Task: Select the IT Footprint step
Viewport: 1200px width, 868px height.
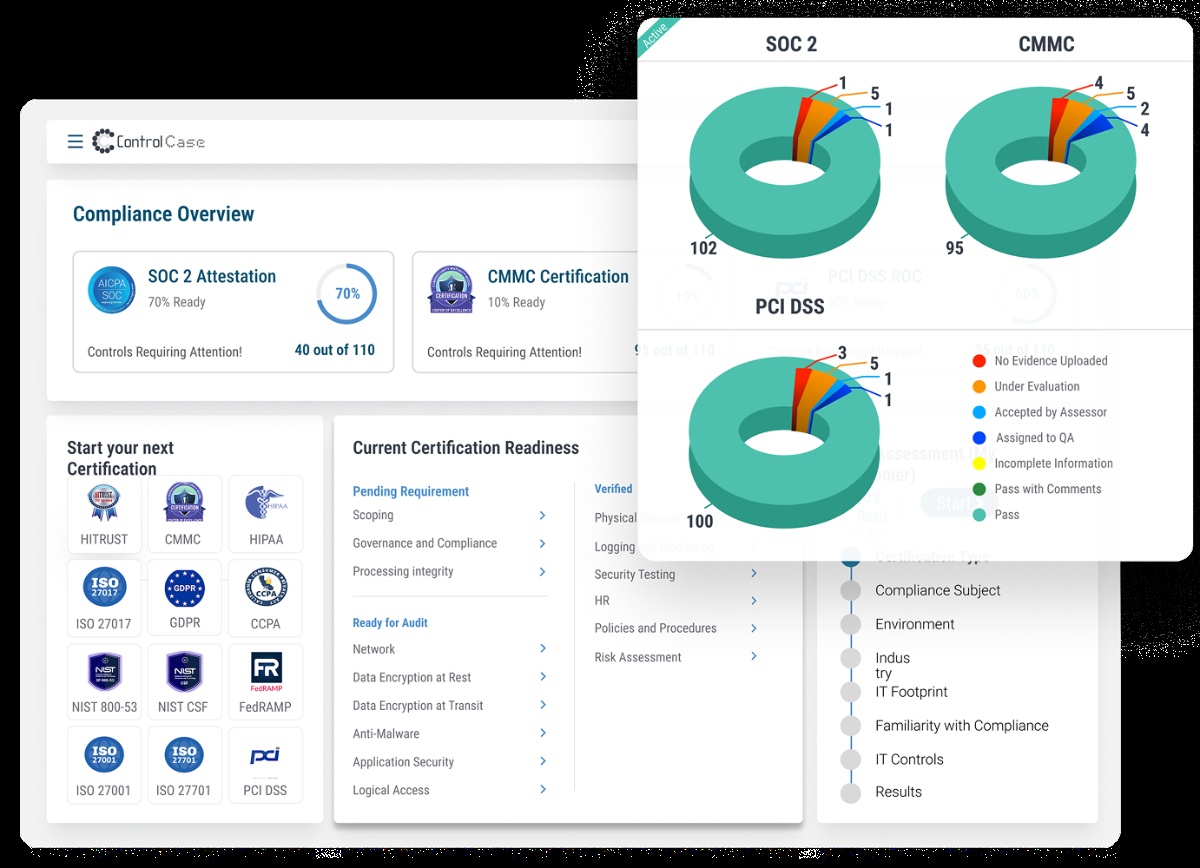Action: [x=911, y=692]
